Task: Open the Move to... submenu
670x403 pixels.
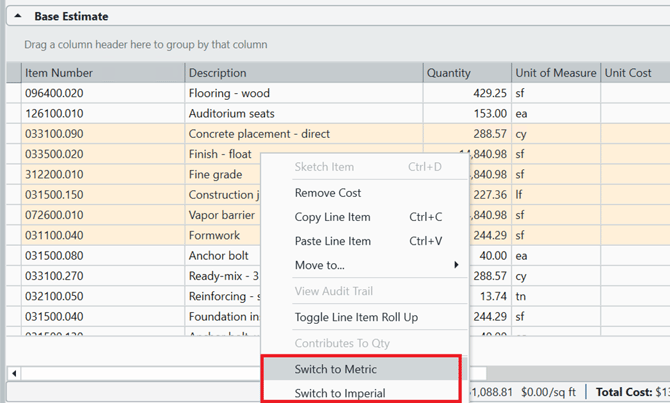Action: (319, 265)
